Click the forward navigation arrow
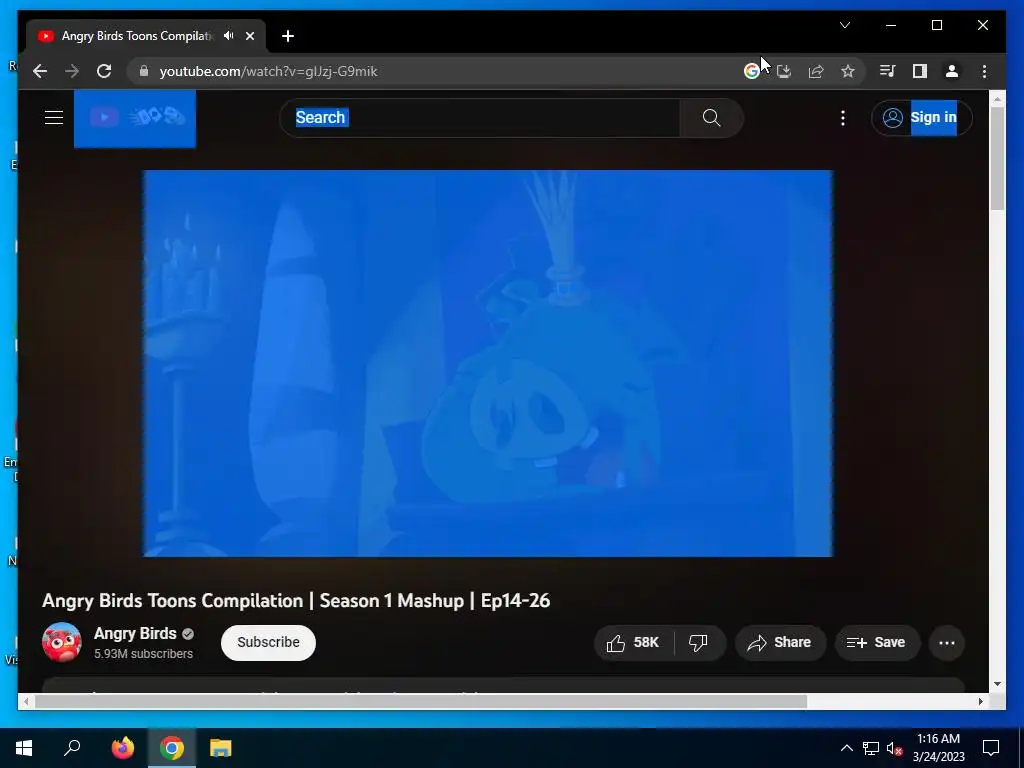 tap(72, 71)
